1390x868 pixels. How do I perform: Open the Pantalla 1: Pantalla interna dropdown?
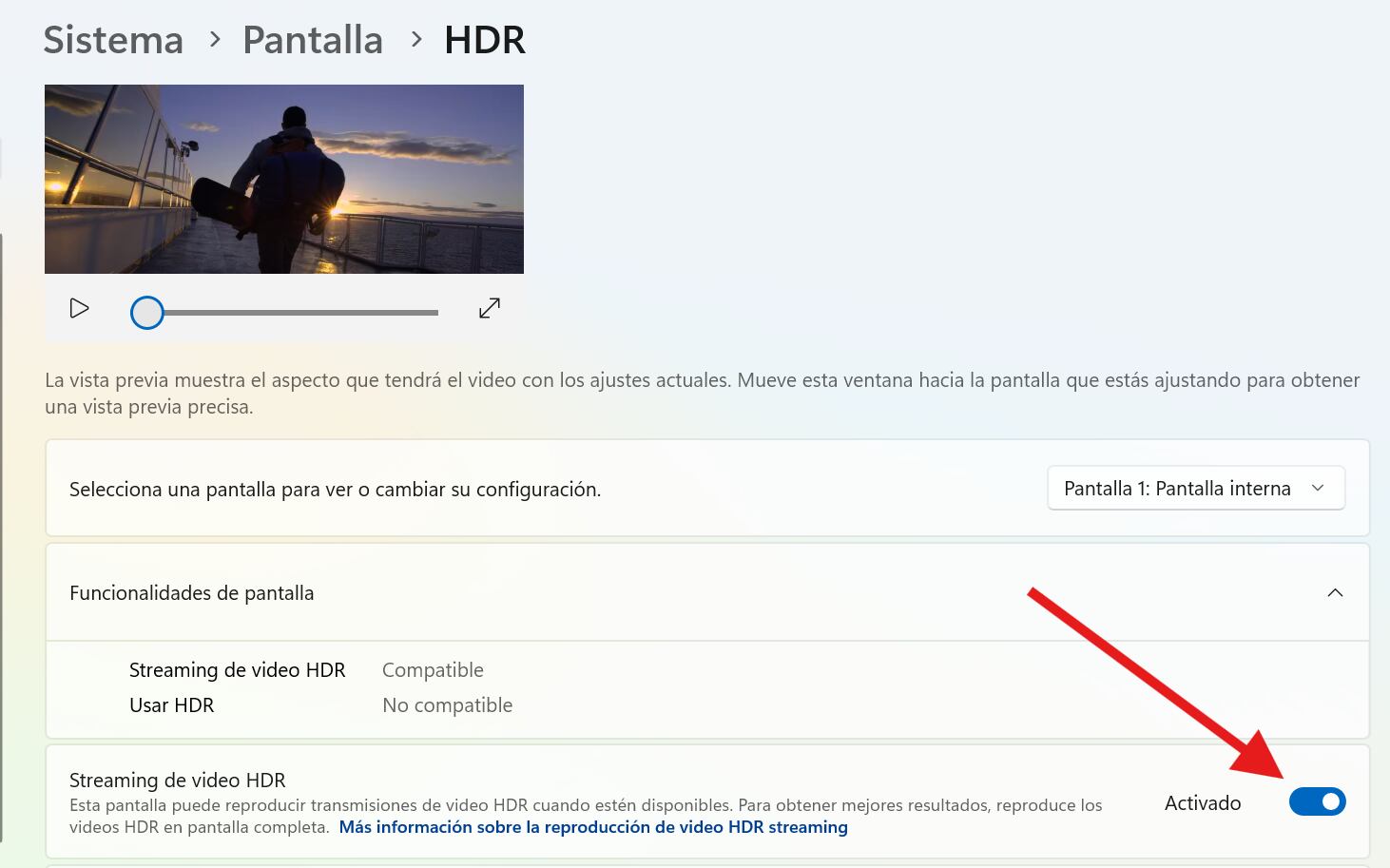1196,488
